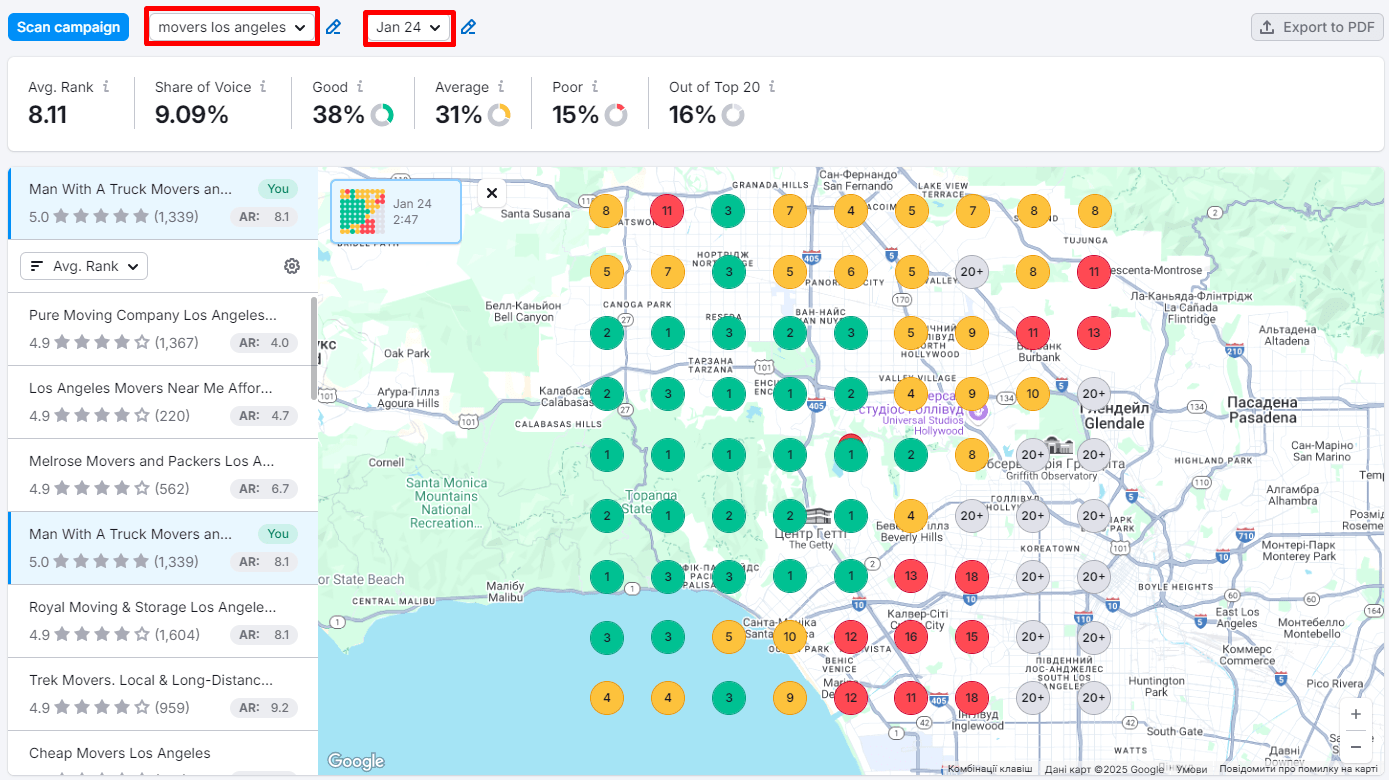
Task: Click the Average 31% donut chart
Action: [499, 115]
